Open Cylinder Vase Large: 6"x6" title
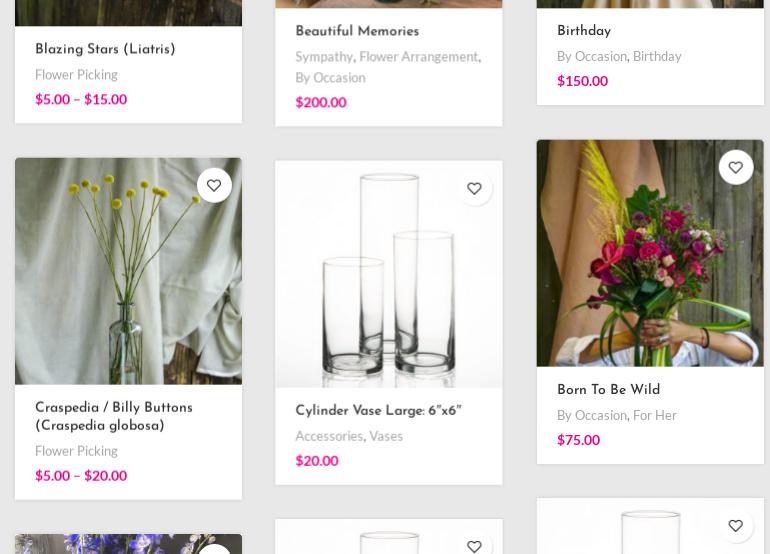Image resolution: width=770 pixels, height=554 pixels. pyautogui.click(x=378, y=411)
